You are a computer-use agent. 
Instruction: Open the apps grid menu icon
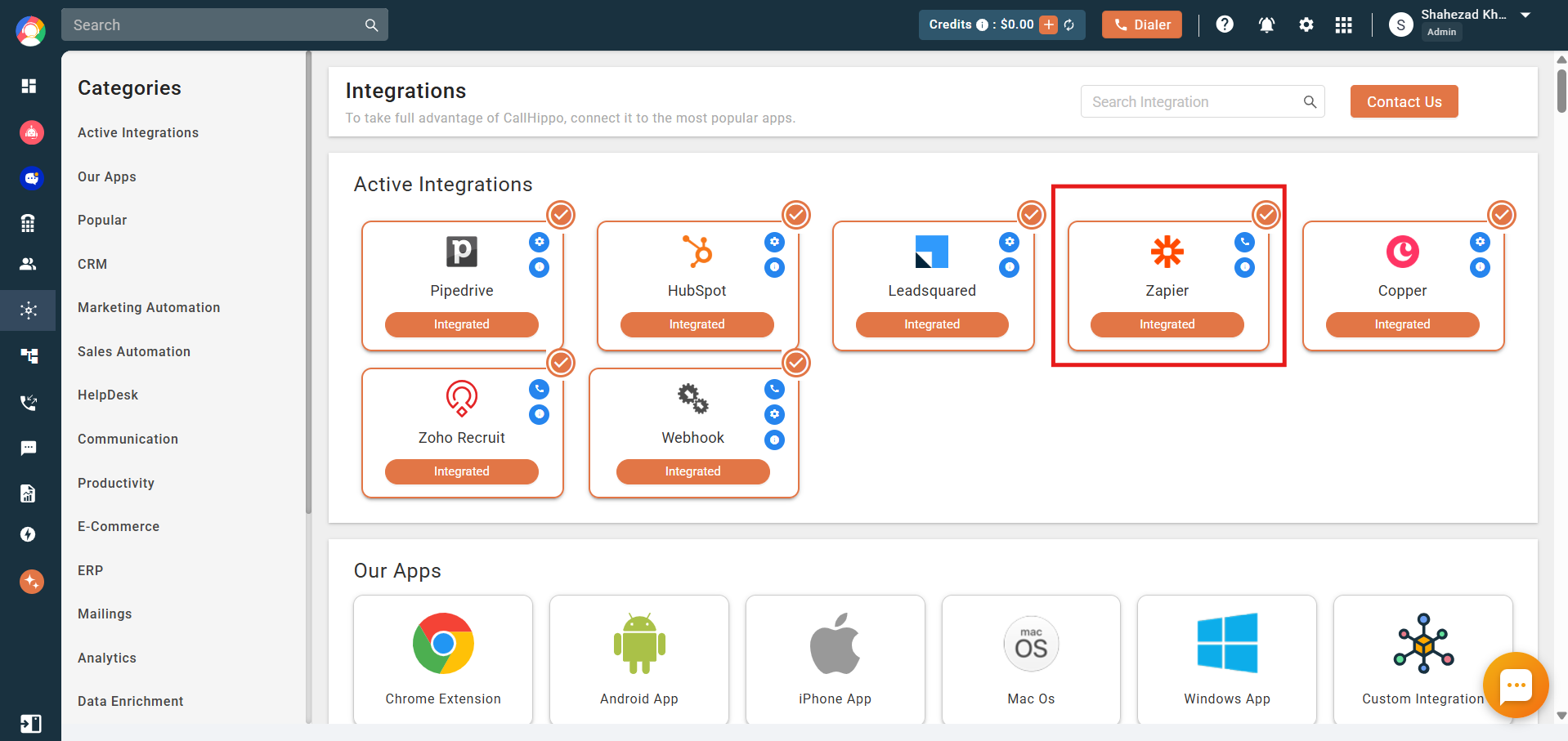tap(1344, 25)
